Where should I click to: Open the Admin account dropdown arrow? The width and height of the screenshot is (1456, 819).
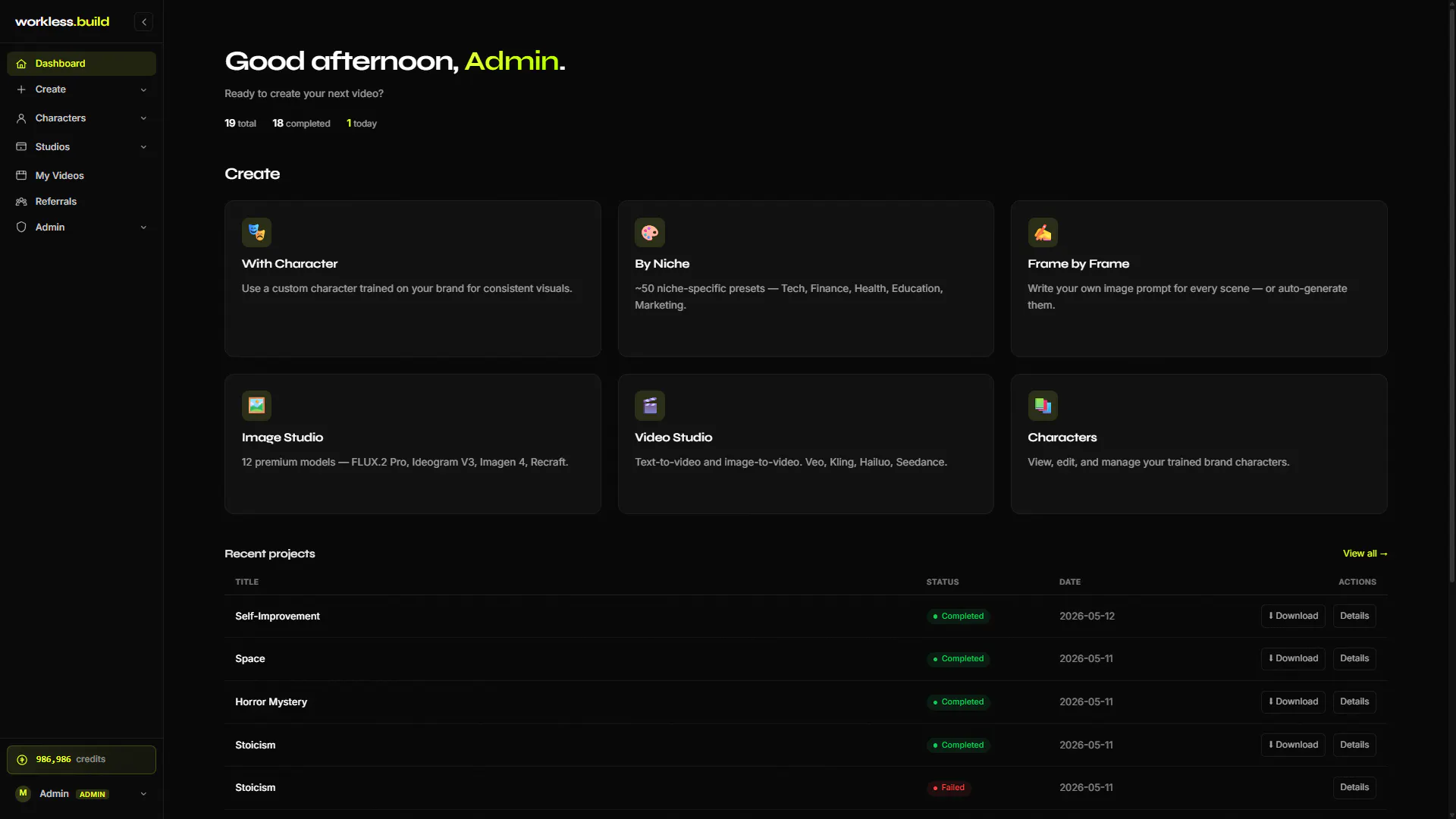coord(143,794)
